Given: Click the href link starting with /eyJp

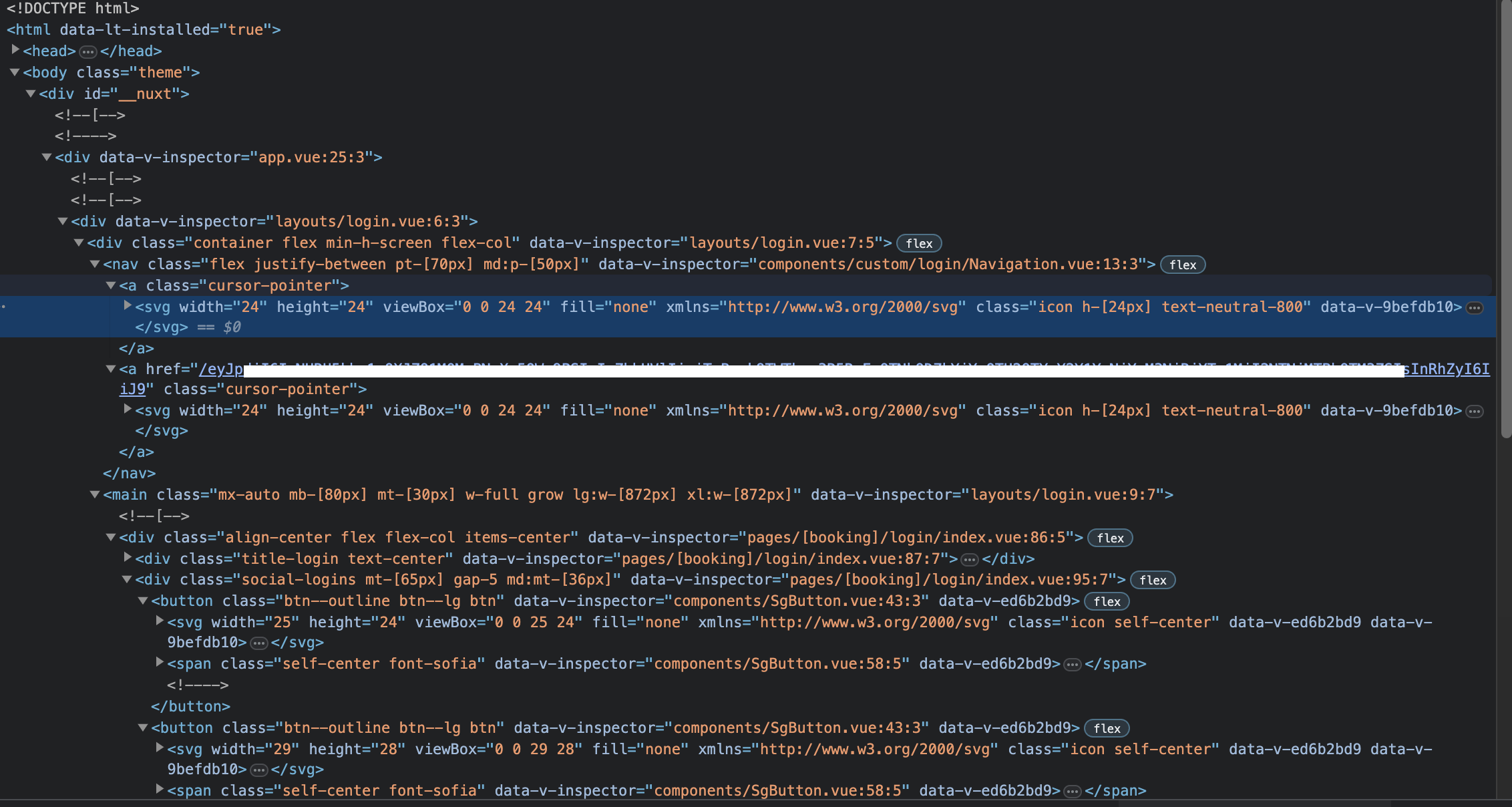Looking at the screenshot, I should (x=220, y=369).
